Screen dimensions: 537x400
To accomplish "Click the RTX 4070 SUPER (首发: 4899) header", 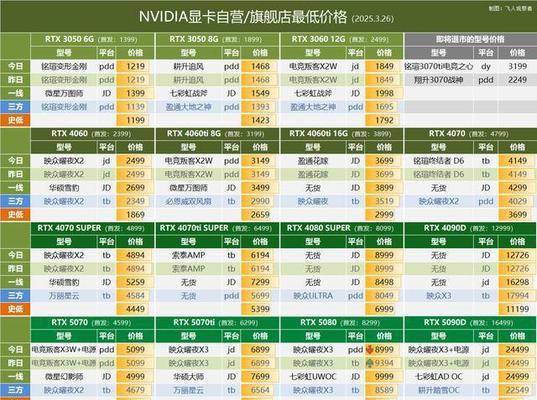I will click(x=92, y=228).
